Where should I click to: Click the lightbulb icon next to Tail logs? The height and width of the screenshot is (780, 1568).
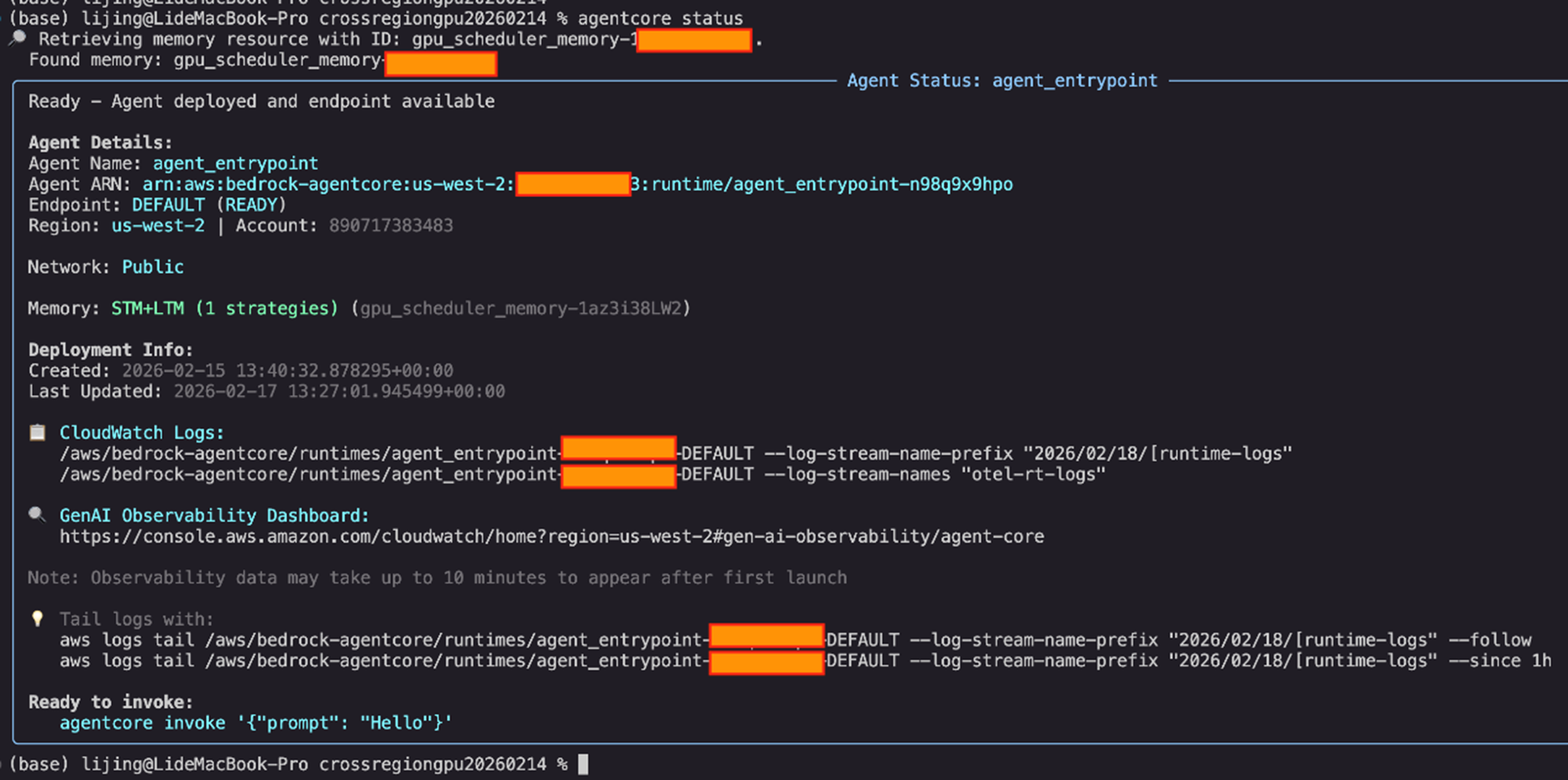pyautogui.click(x=37, y=619)
